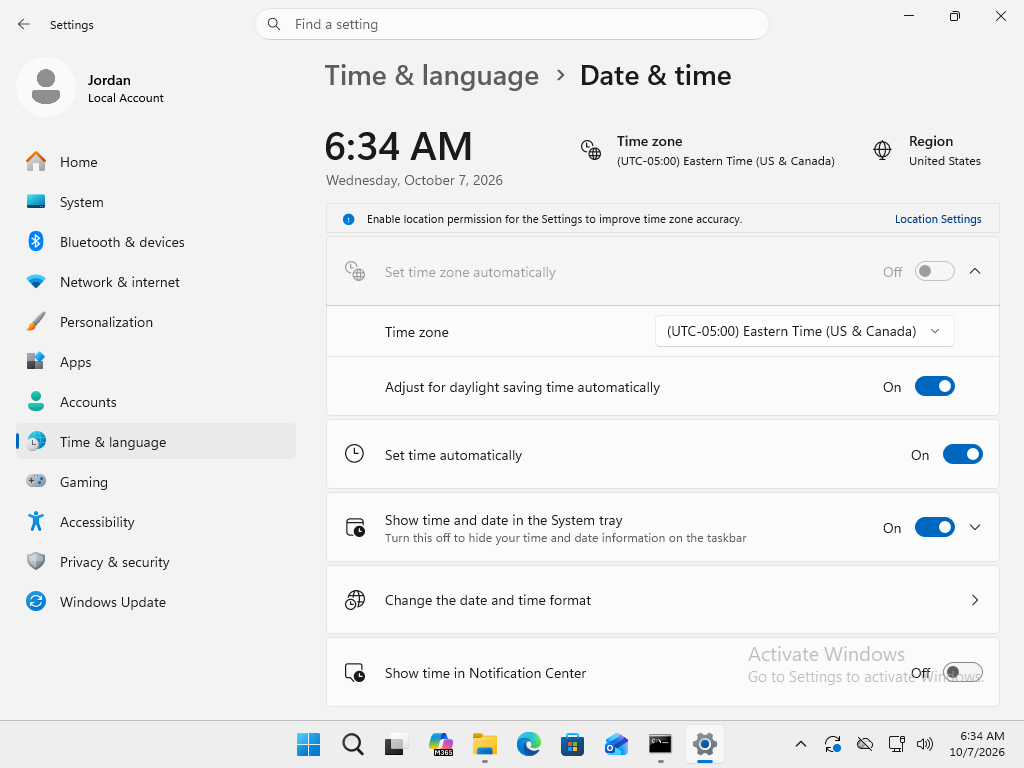Click the blue info icon in location banner

tap(349, 219)
